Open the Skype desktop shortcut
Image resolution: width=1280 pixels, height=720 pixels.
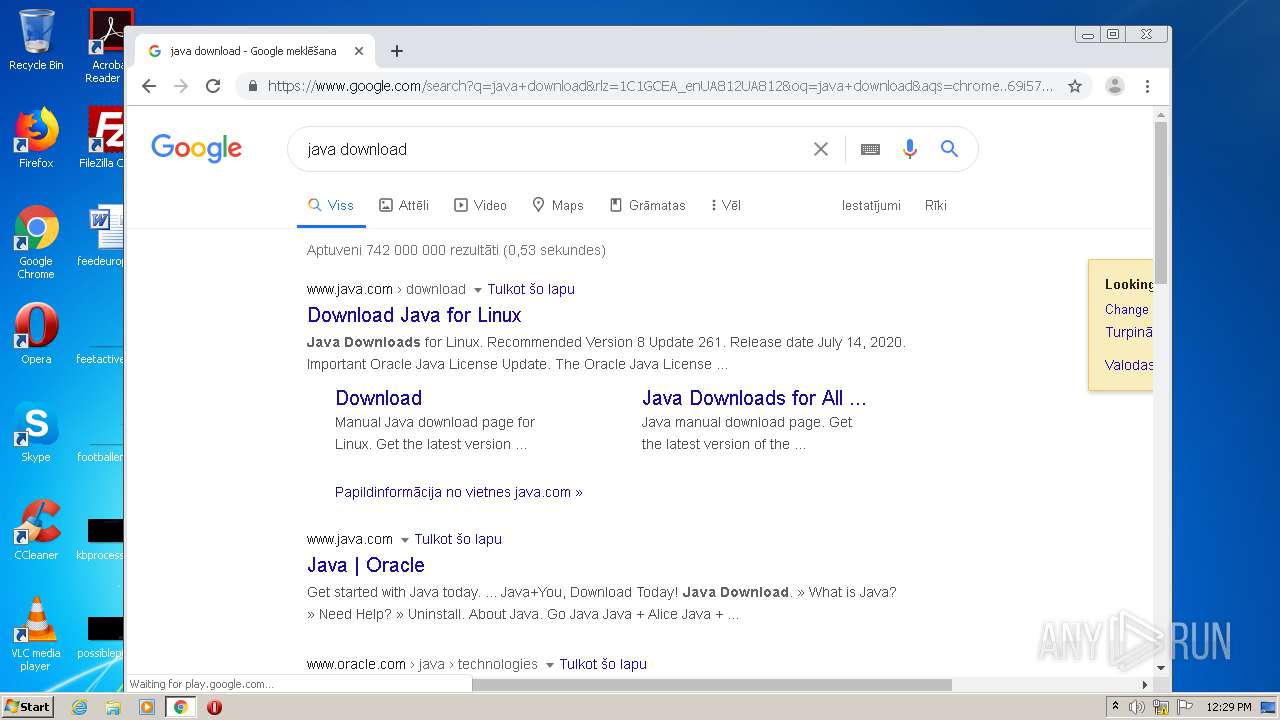36,432
